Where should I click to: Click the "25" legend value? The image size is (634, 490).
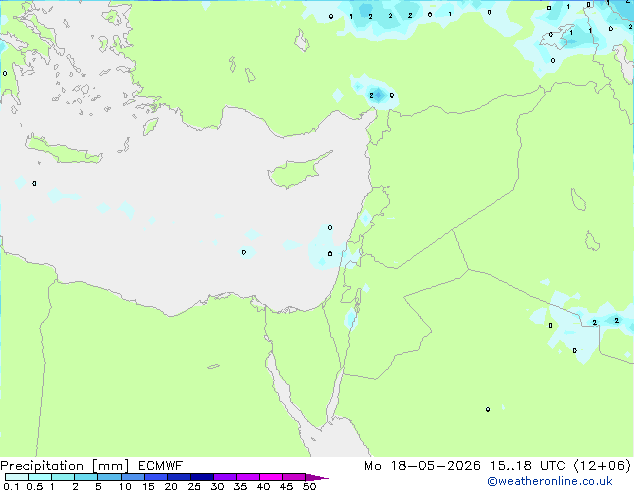click(x=194, y=486)
